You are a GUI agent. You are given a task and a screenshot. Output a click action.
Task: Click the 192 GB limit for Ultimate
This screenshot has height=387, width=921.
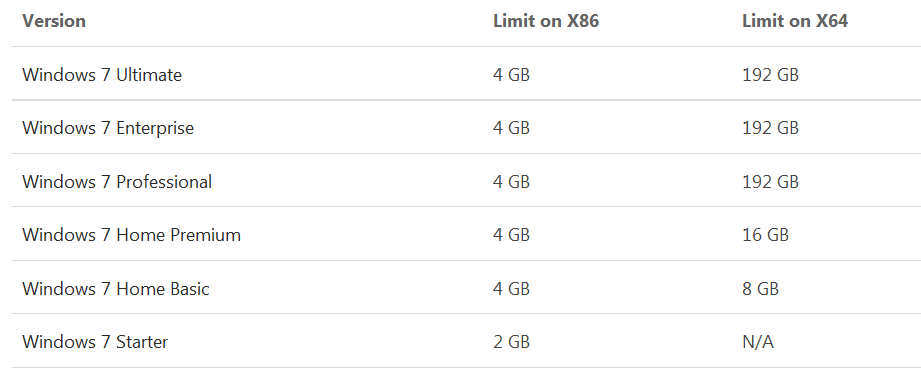point(770,75)
